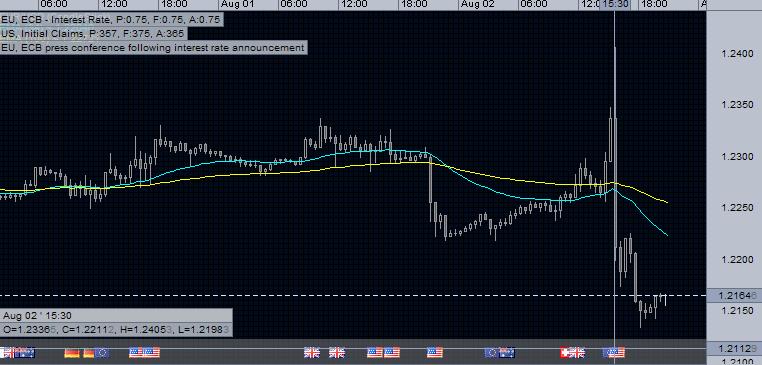
Task: Click the 1.2164 current price label
Action: coord(734,295)
